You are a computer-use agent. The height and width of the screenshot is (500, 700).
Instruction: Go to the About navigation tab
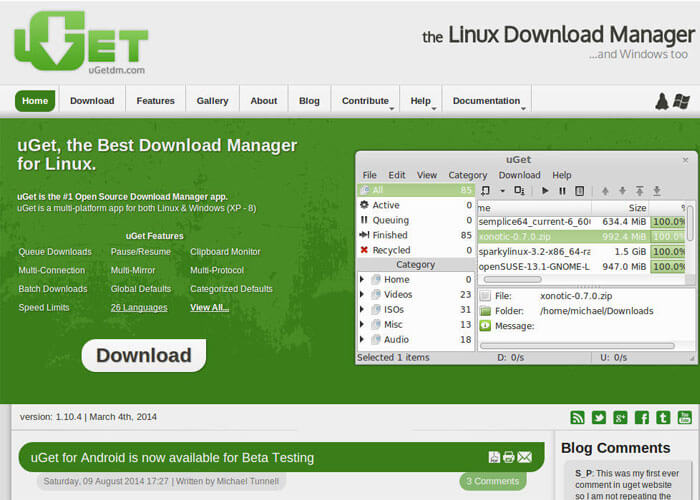(264, 101)
